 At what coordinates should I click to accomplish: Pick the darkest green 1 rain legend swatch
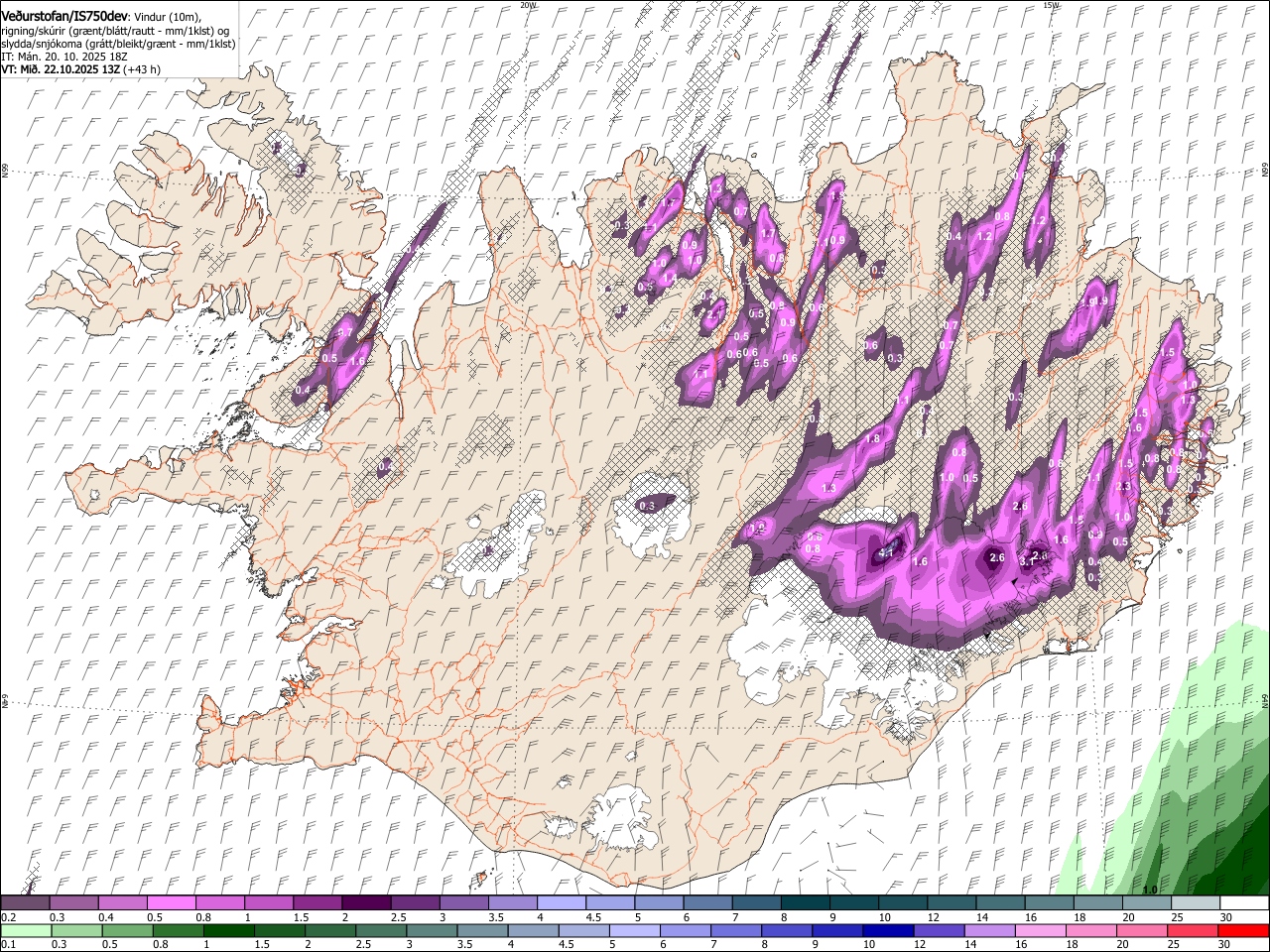pyautogui.click(x=228, y=930)
